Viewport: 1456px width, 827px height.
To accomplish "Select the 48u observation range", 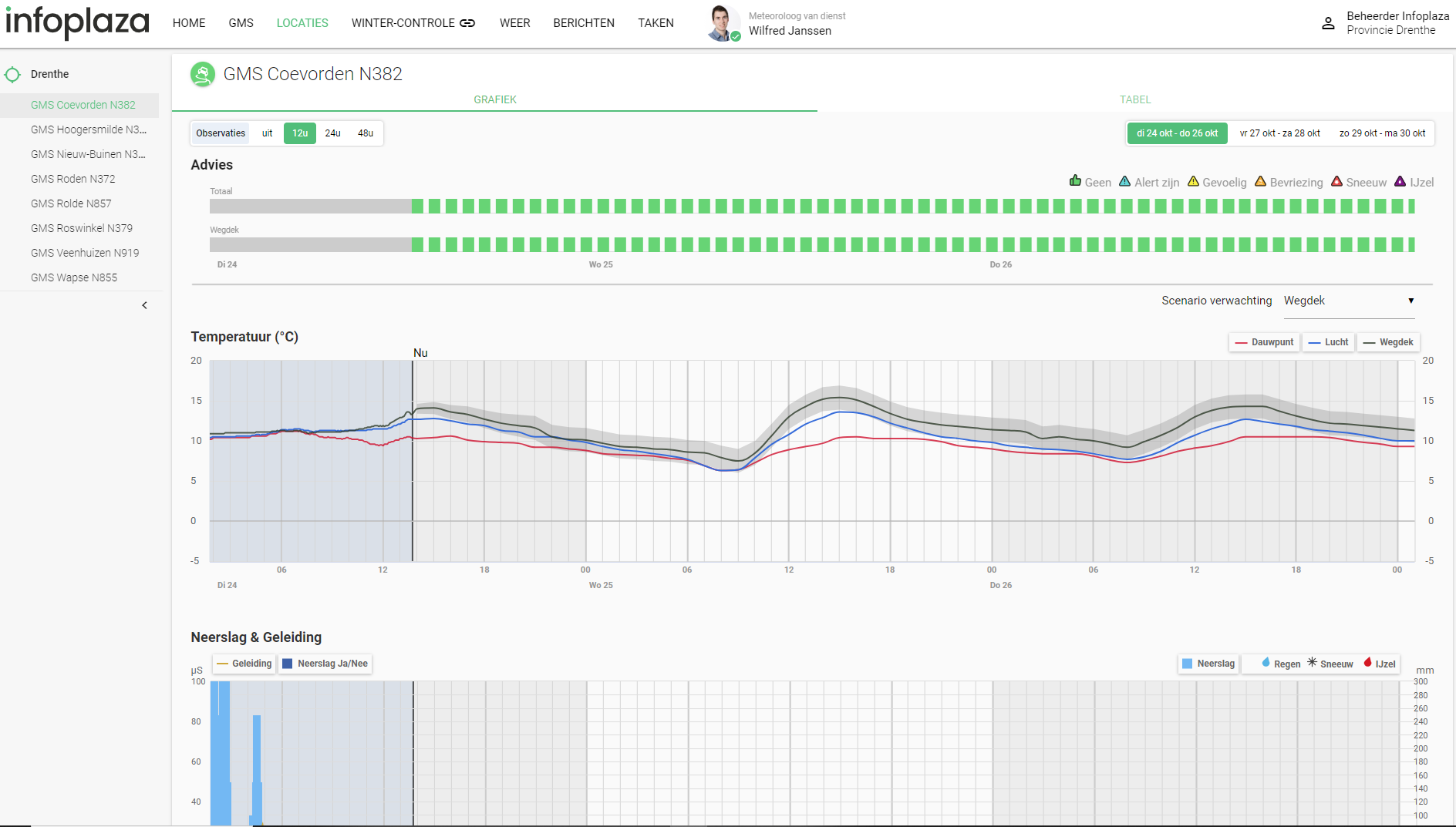I will point(366,133).
